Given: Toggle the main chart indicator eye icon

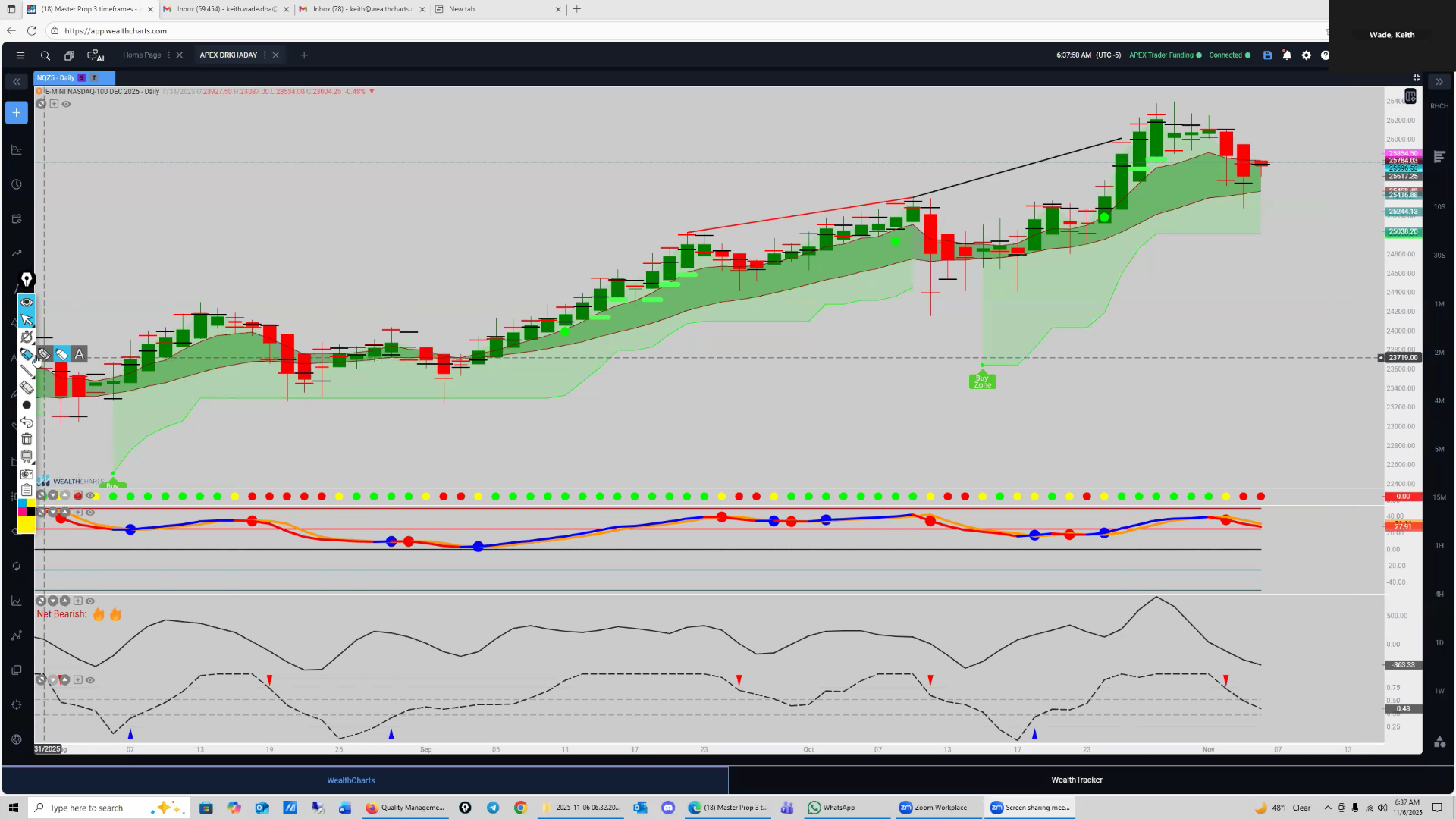Looking at the screenshot, I should (67, 104).
